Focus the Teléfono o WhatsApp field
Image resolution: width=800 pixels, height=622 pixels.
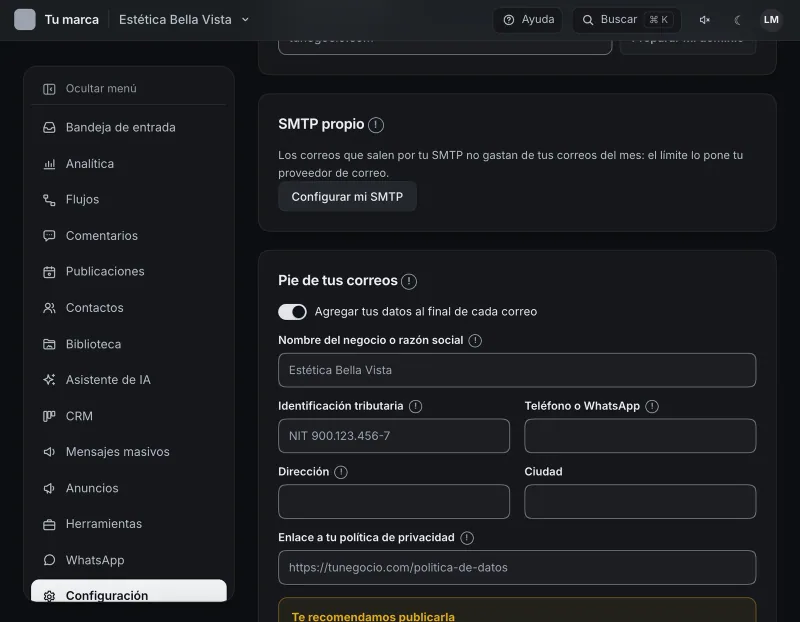point(640,436)
